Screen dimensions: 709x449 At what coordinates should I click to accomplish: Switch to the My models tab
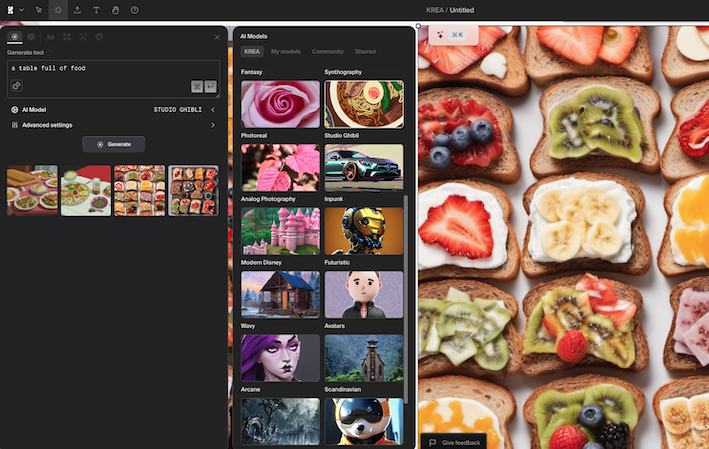tap(286, 50)
